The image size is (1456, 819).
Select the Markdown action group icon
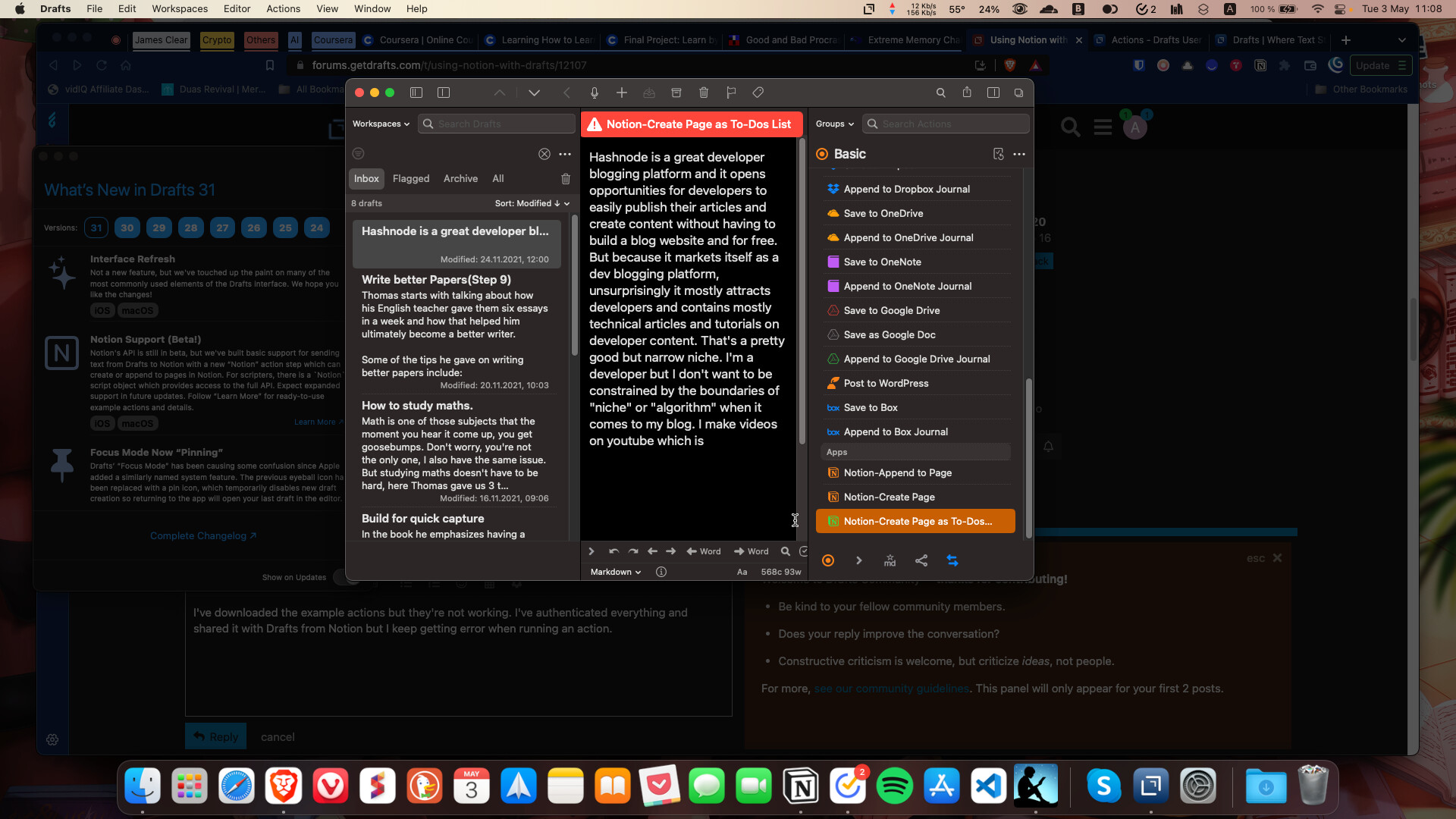(x=890, y=560)
